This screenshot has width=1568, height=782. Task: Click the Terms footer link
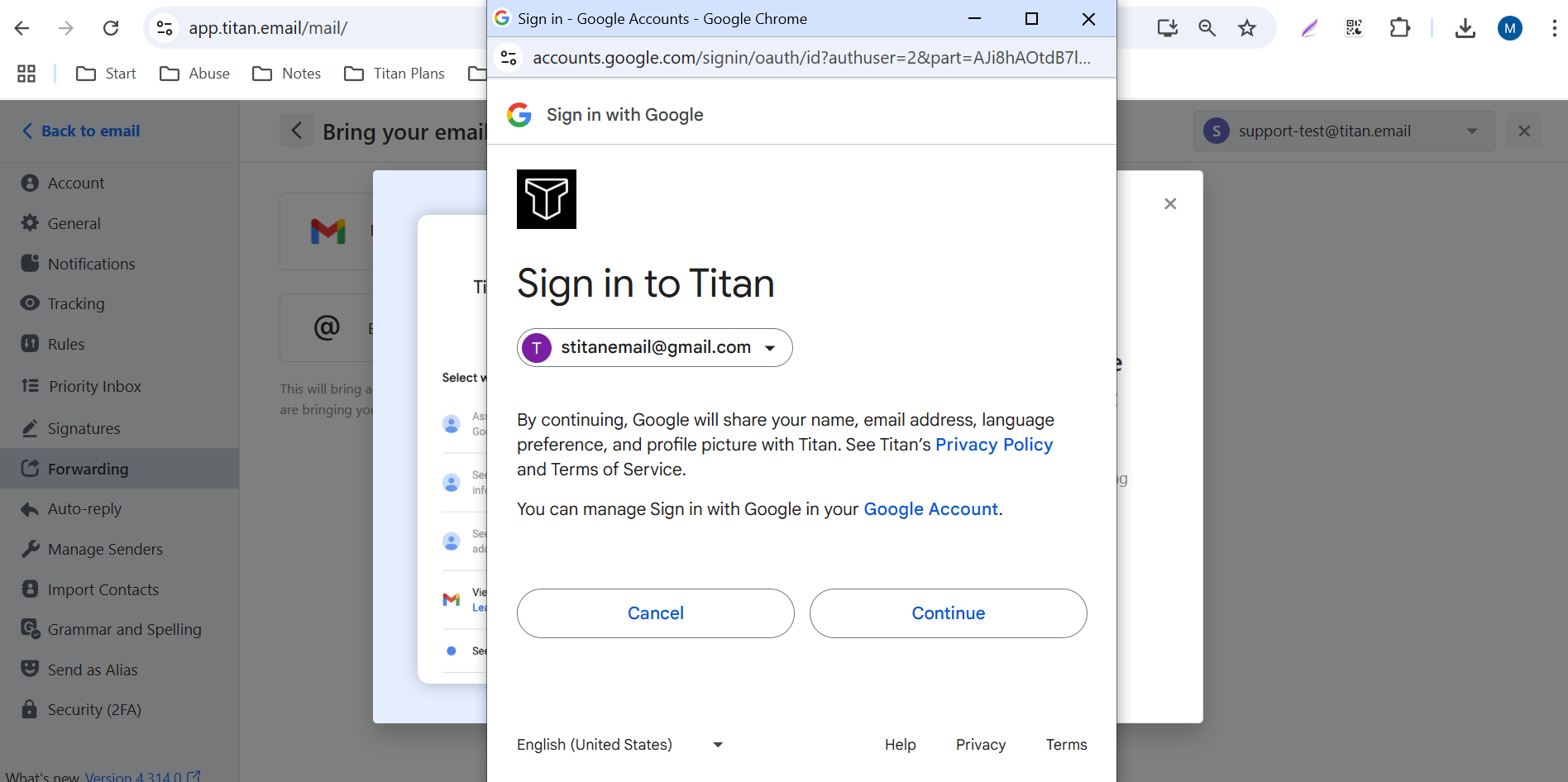tap(1066, 745)
